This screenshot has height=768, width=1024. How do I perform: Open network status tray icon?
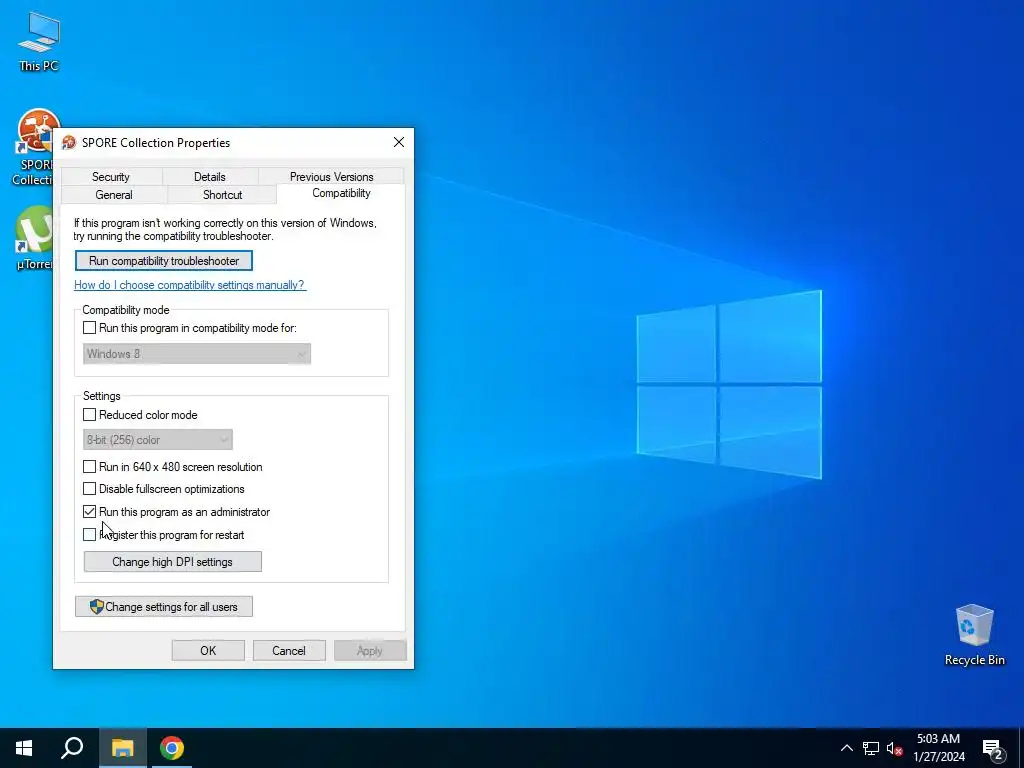[x=871, y=748]
